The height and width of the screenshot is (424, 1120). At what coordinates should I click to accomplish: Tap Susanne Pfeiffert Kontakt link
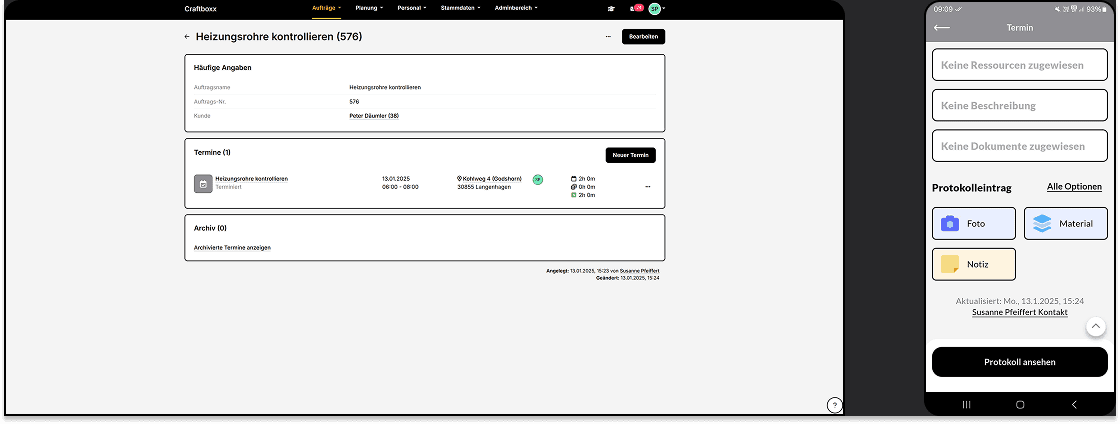click(1019, 313)
